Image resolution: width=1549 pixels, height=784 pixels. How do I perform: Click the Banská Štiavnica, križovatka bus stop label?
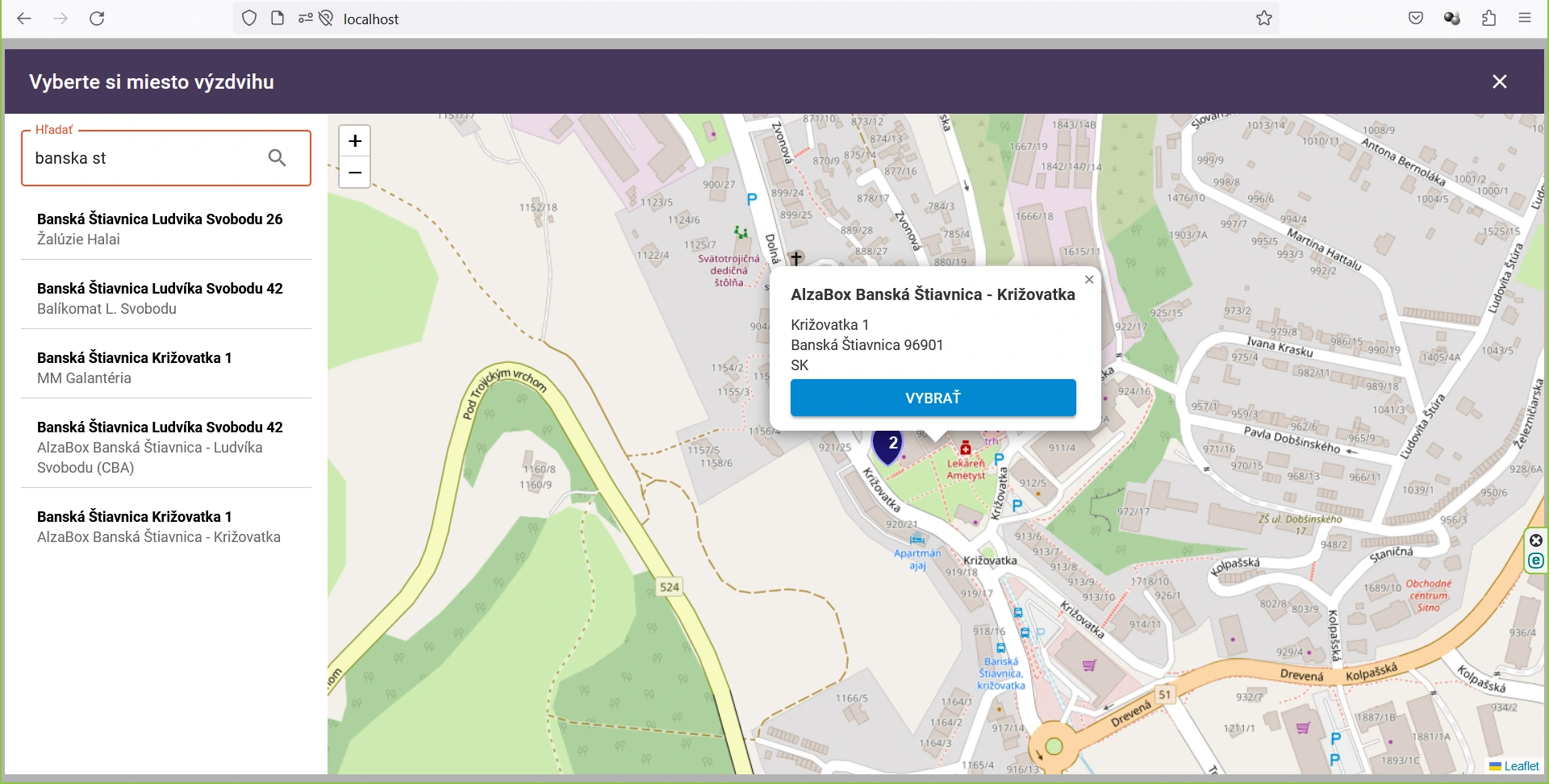(x=1001, y=673)
